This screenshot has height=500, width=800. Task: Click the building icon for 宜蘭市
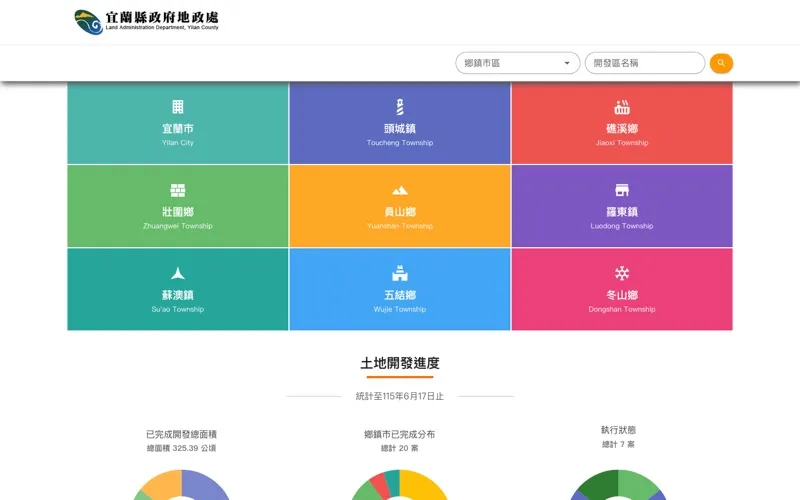pyautogui.click(x=178, y=107)
